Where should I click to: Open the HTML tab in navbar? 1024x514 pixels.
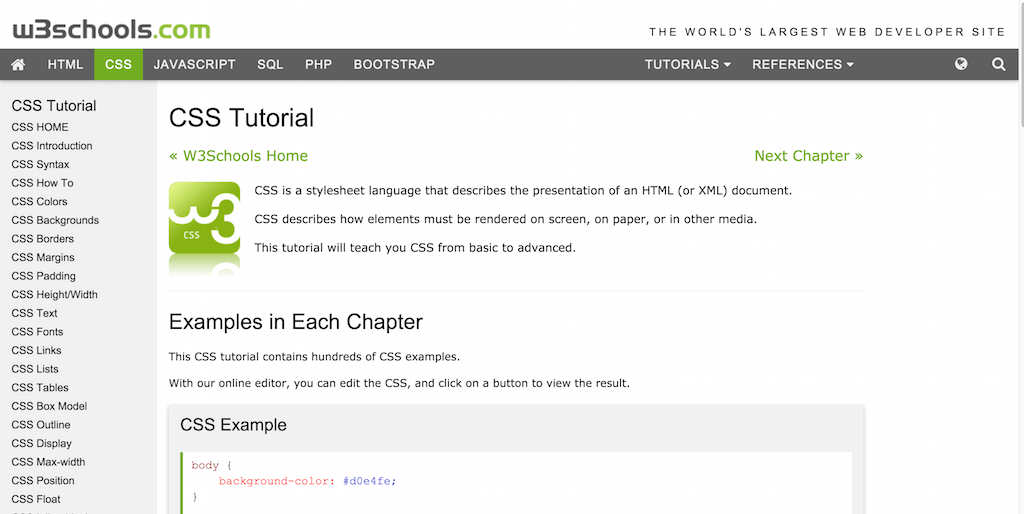tap(65, 64)
